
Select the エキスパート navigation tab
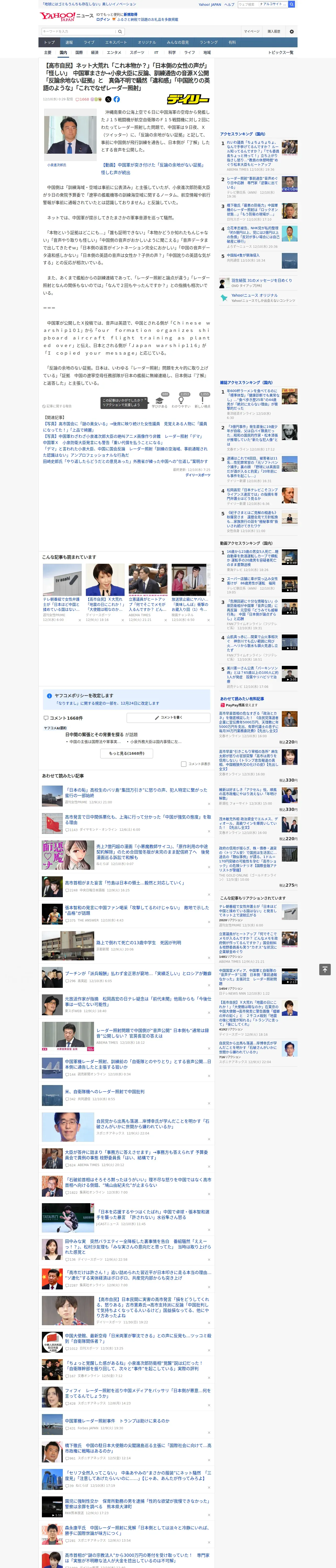(116, 43)
